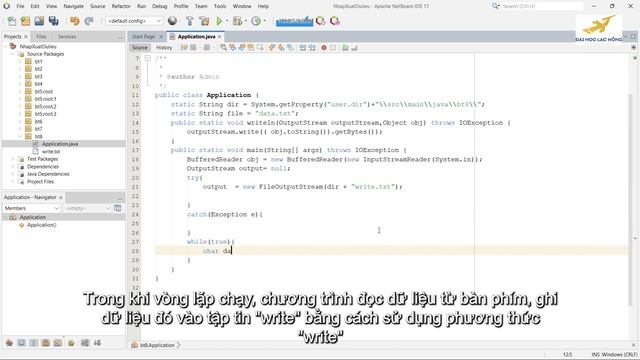Open the Refactor menu

tap(121, 6)
